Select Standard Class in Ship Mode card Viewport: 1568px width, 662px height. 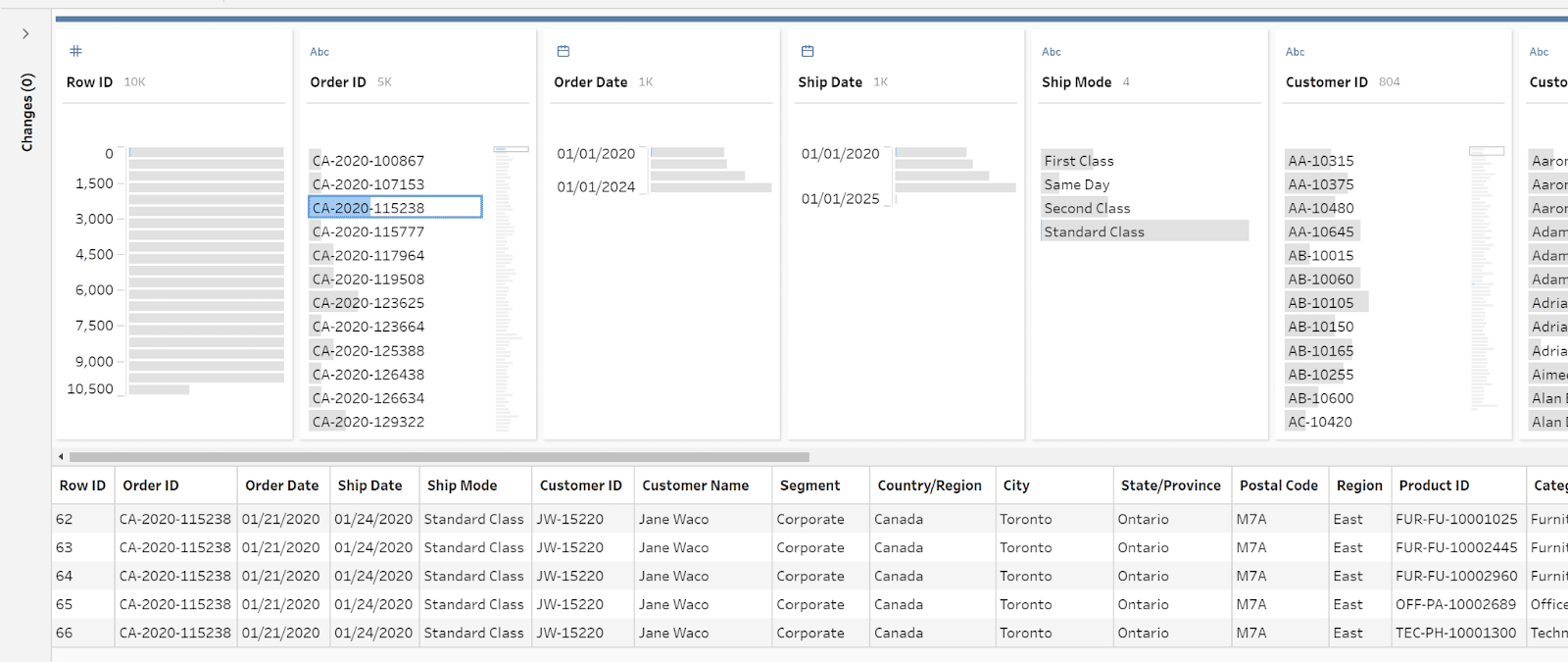(x=1145, y=231)
